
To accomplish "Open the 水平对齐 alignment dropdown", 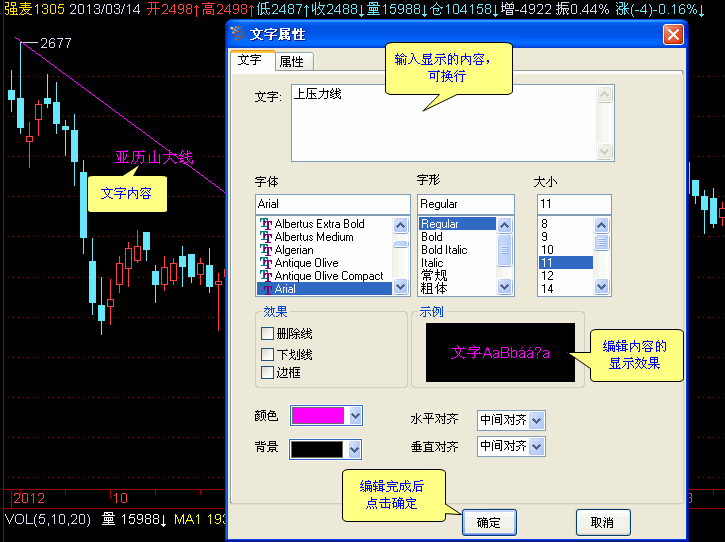I will (x=537, y=420).
